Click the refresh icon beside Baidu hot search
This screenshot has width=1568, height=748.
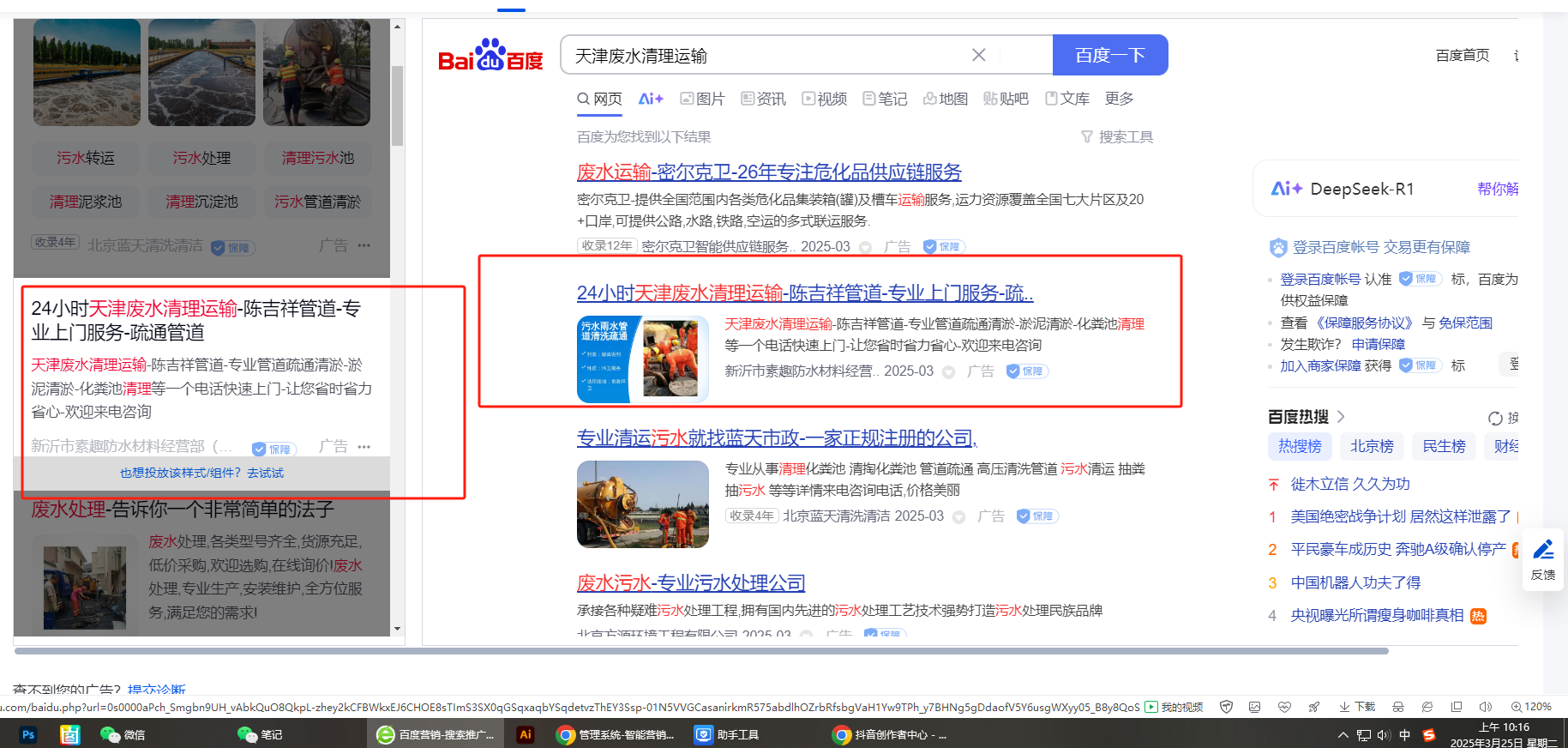(x=1495, y=418)
